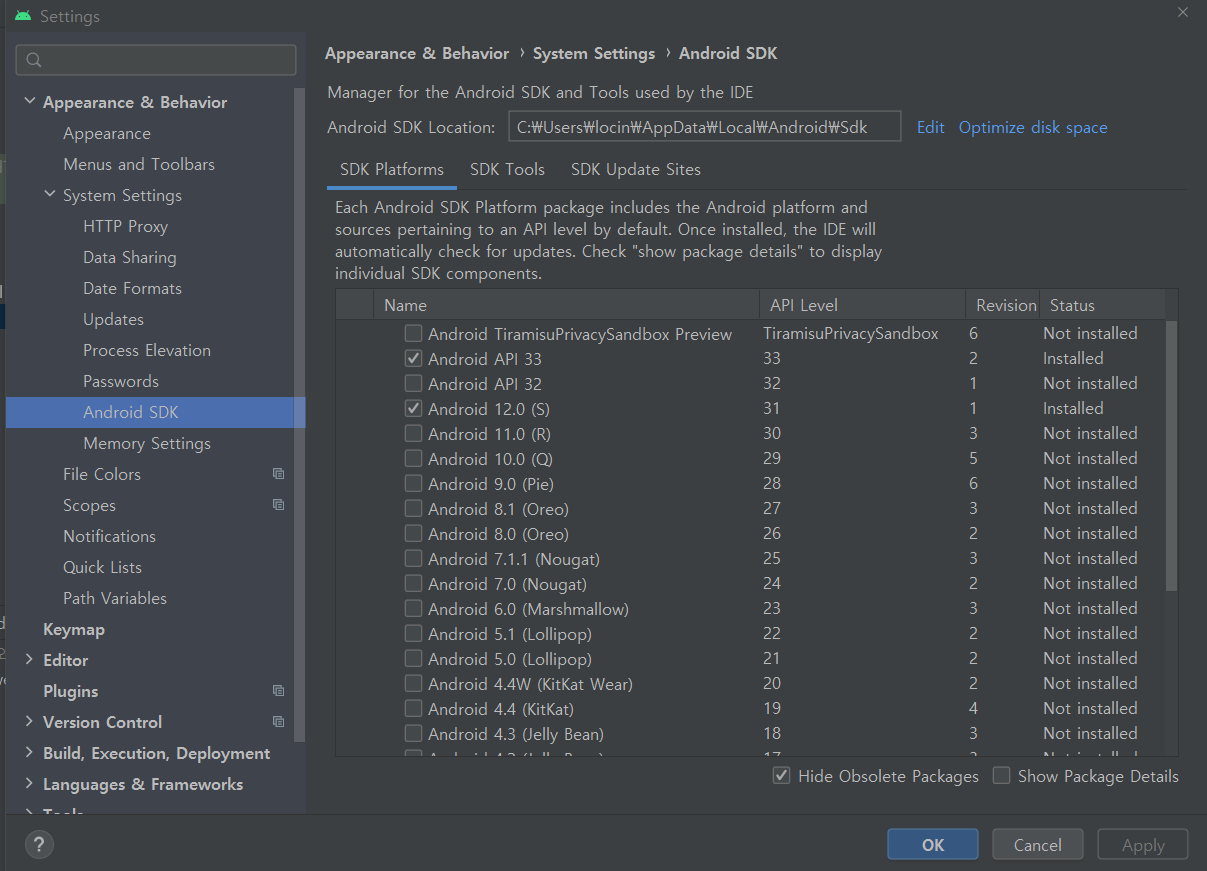
Task: Open Data Sharing settings
Action: (130, 257)
